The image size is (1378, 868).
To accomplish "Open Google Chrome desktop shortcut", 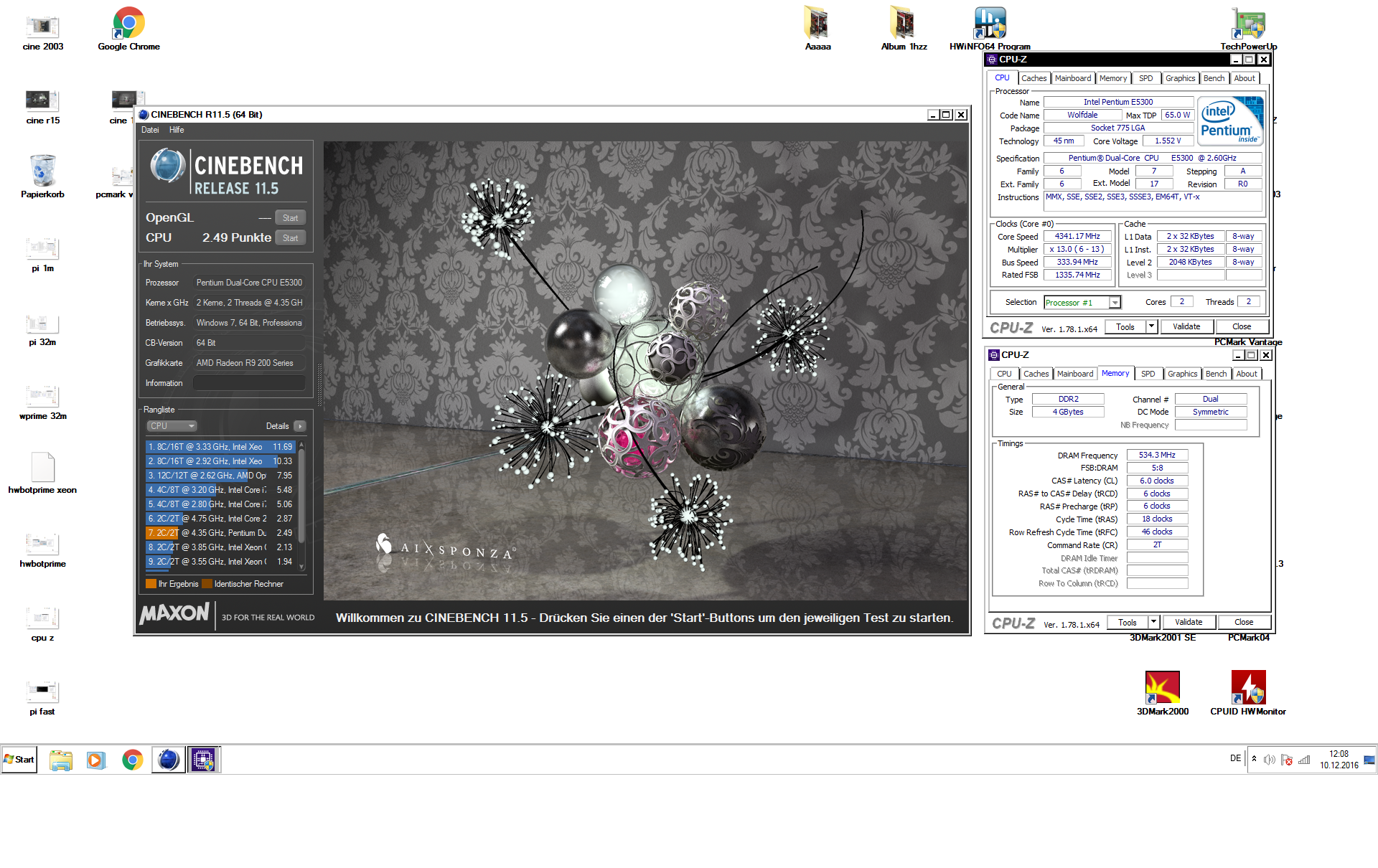I will (129, 29).
